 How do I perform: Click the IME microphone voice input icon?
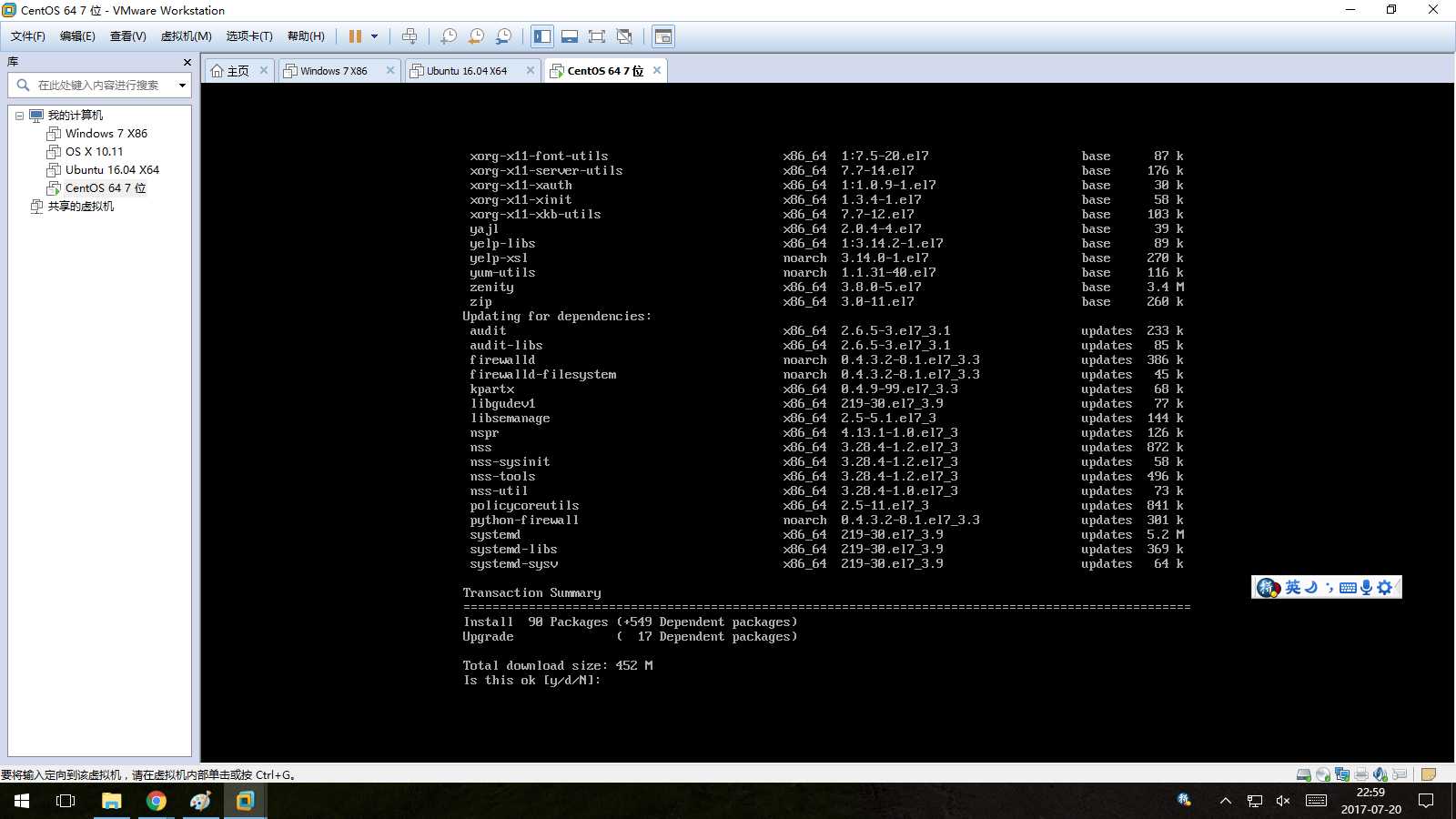(1366, 588)
